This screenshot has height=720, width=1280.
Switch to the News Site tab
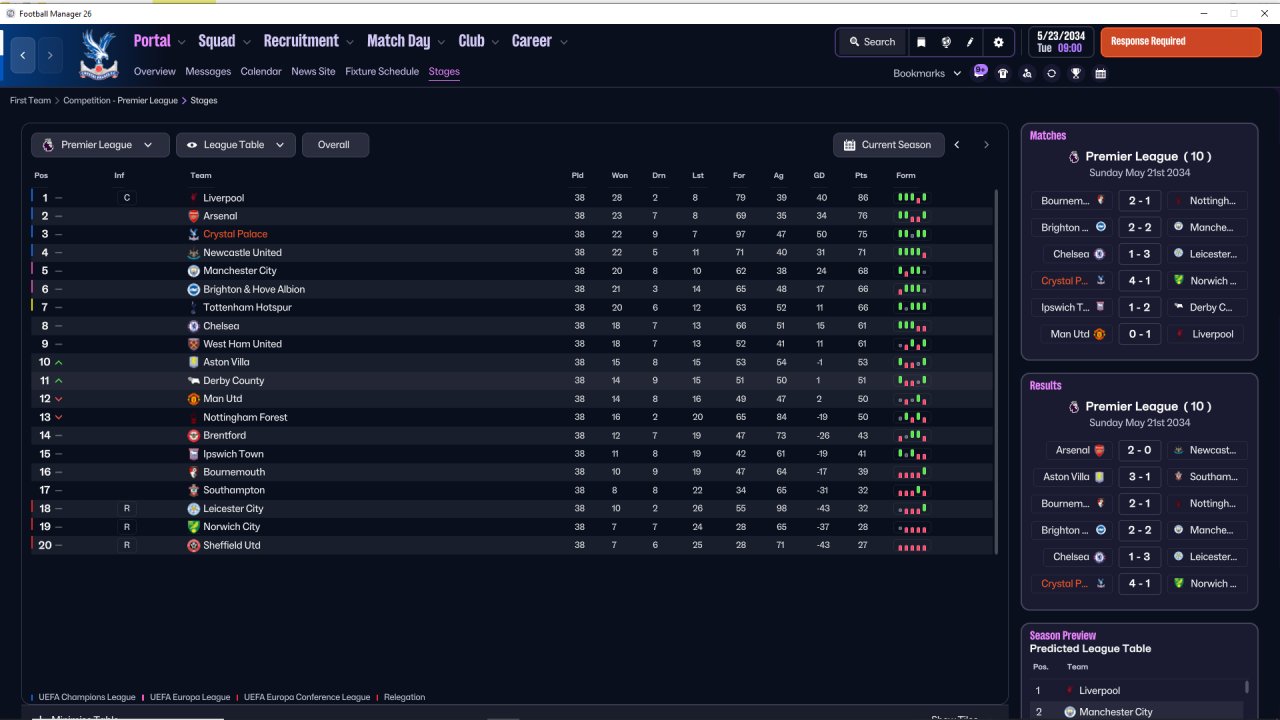point(313,72)
